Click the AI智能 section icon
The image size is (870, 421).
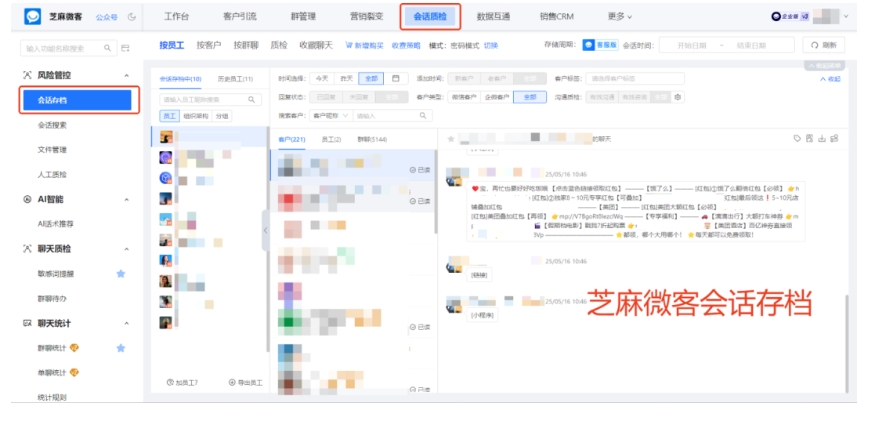click(x=27, y=199)
